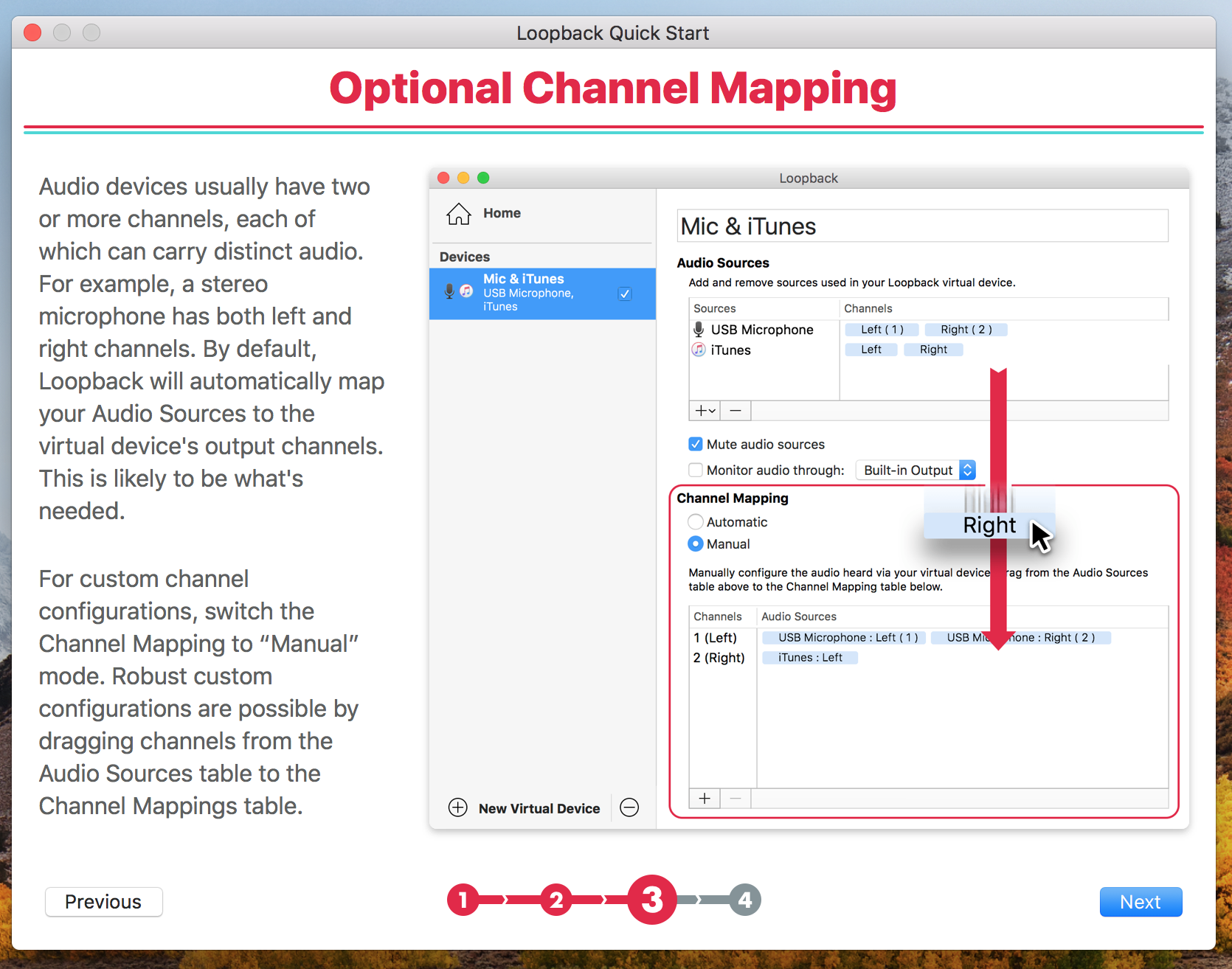This screenshot has width=1232, height=969.
Task: Click iTunes : Left mapping chip
Action: tap(810, 658)
